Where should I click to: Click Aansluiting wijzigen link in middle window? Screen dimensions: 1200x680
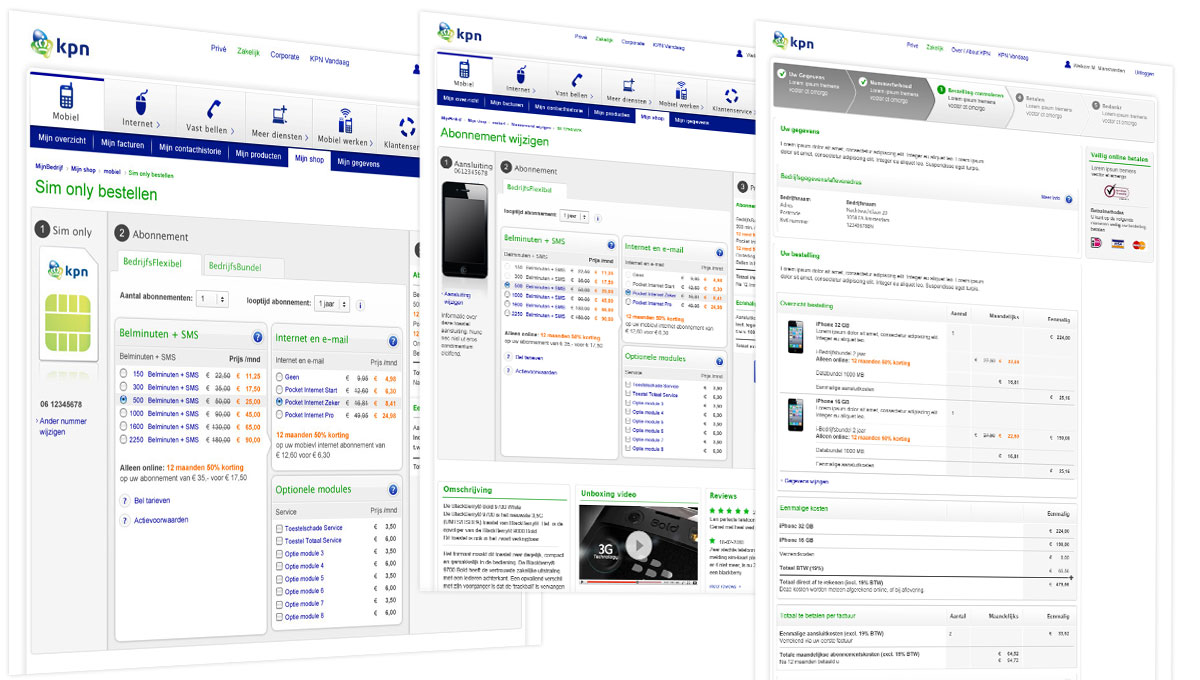(x=456, y=301)
